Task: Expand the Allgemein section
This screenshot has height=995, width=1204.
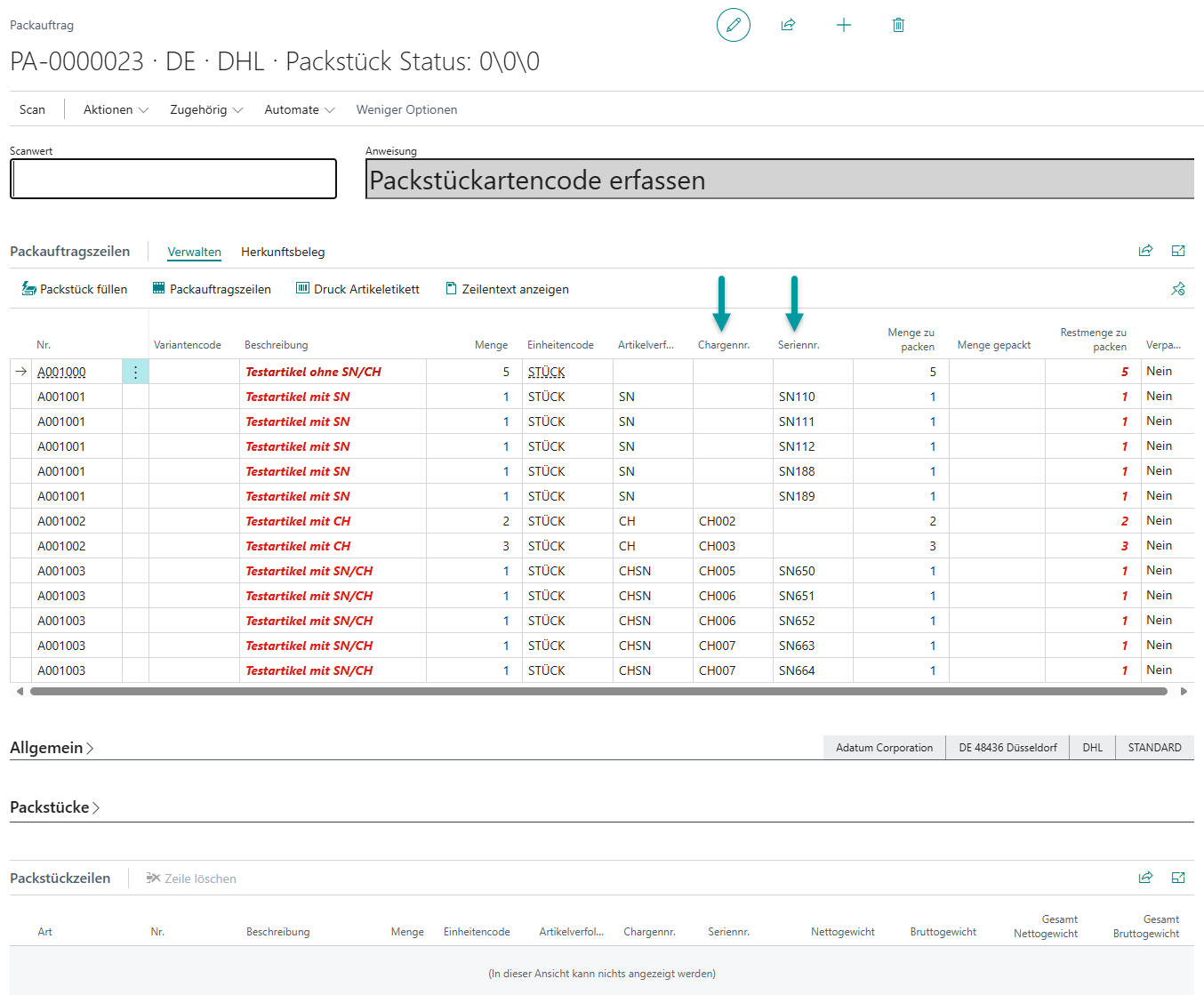Action: [52, 748]
